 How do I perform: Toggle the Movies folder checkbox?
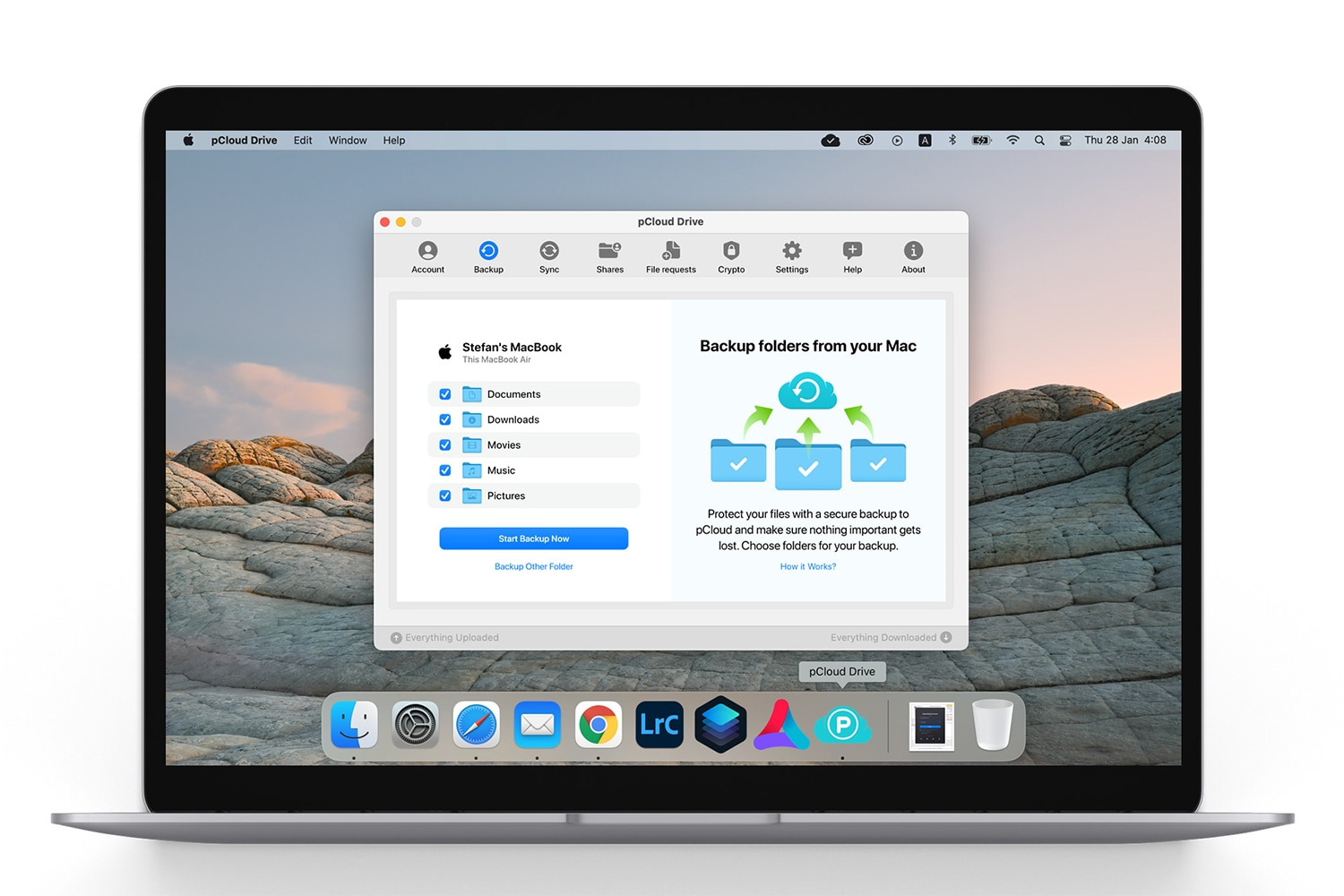445,445
